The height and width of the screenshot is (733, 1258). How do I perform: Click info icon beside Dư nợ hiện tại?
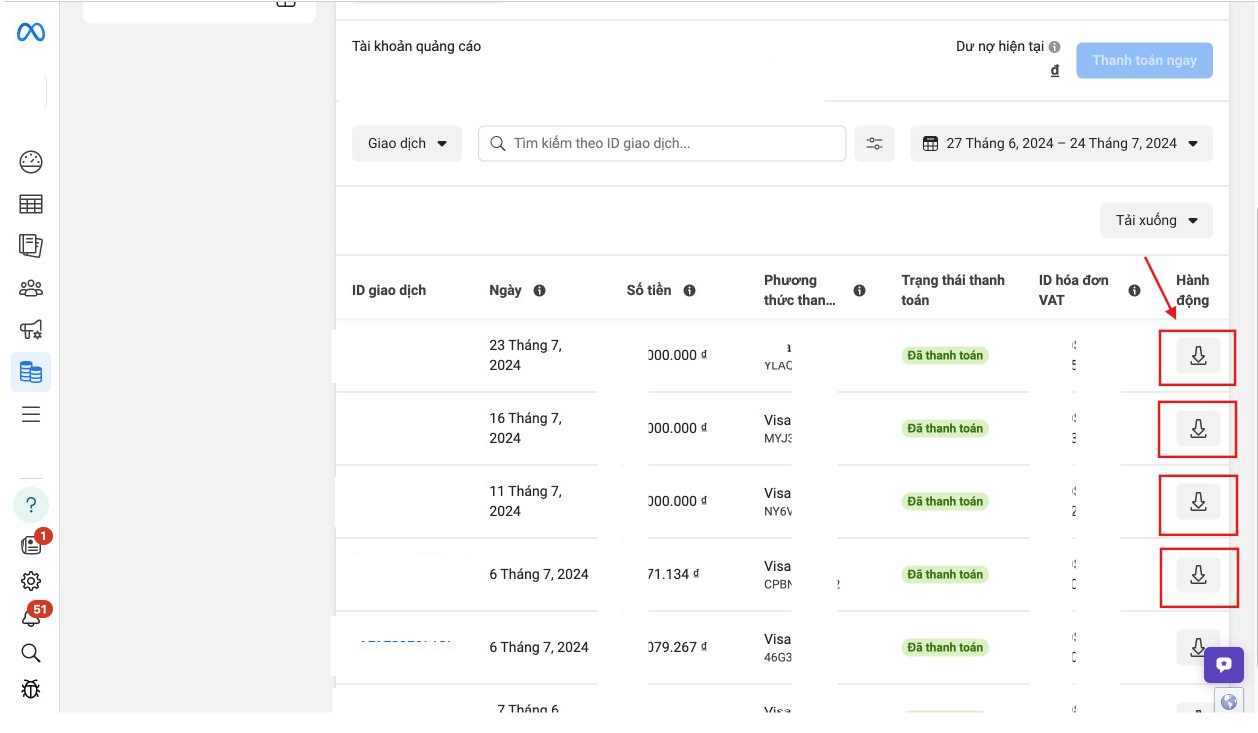pyautogui.click(x=1055, y=47)
